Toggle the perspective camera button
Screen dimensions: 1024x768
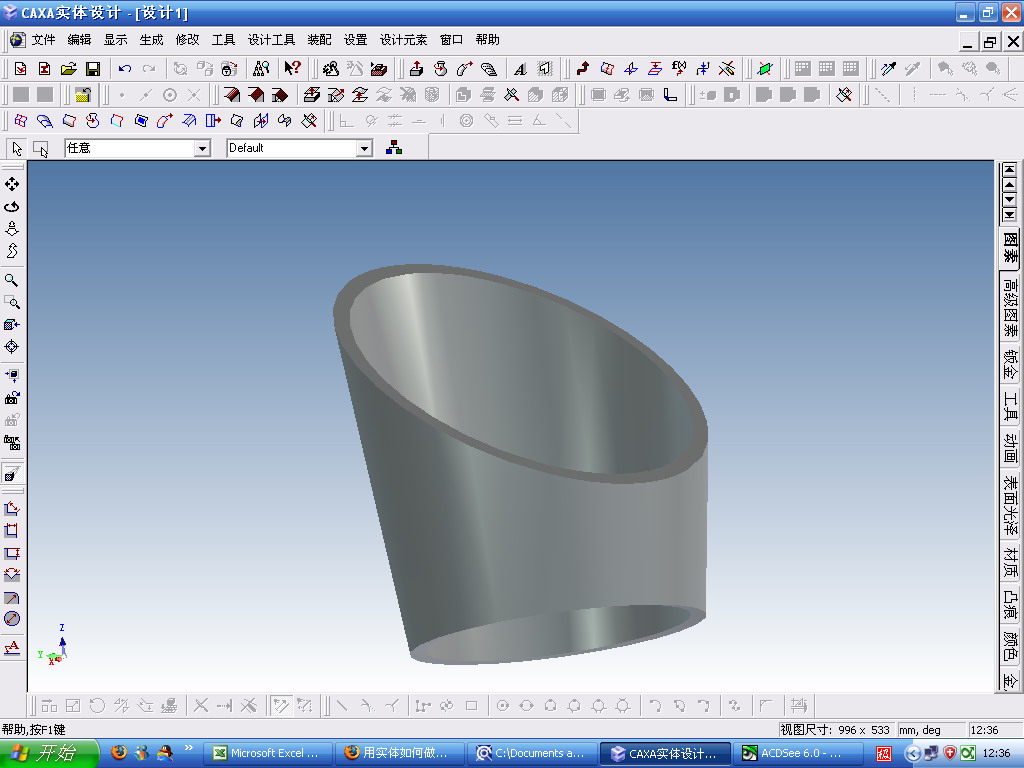tap(12, 473)
